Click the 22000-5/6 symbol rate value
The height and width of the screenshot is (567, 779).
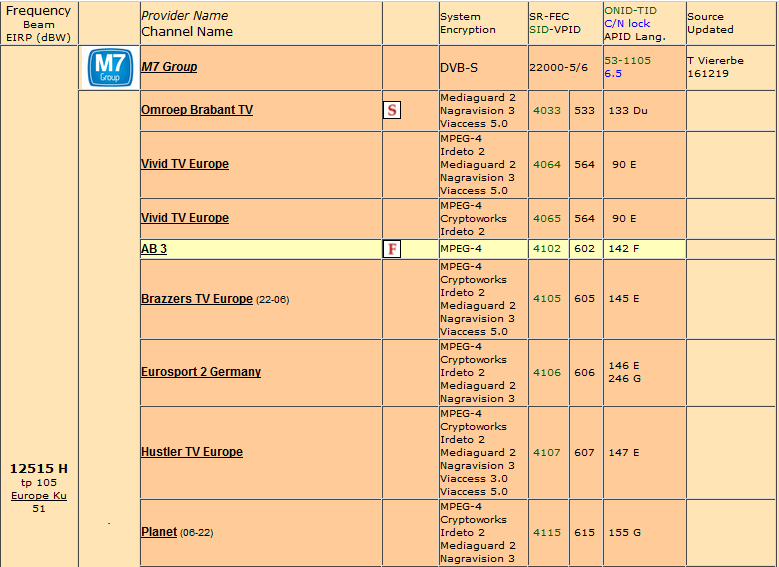[558, 68]
